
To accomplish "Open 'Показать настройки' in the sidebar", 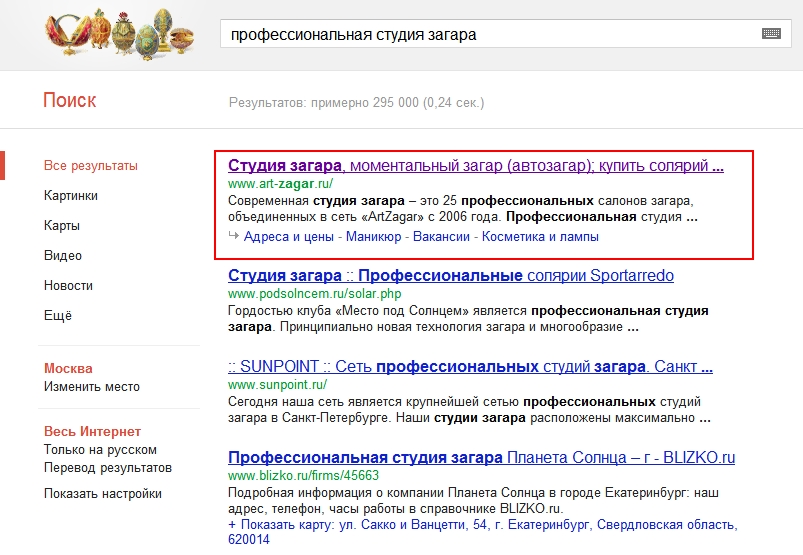I will (103, 494).
